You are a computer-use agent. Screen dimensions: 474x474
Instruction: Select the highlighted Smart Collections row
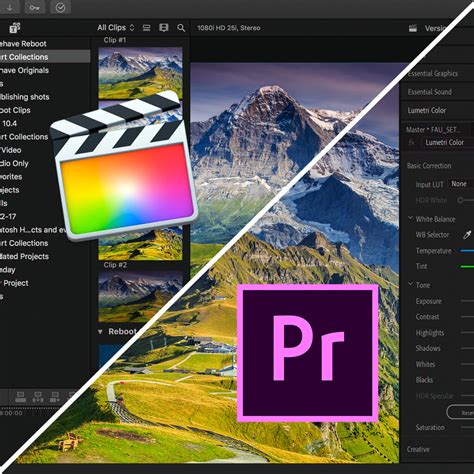[x=45, y=57]
